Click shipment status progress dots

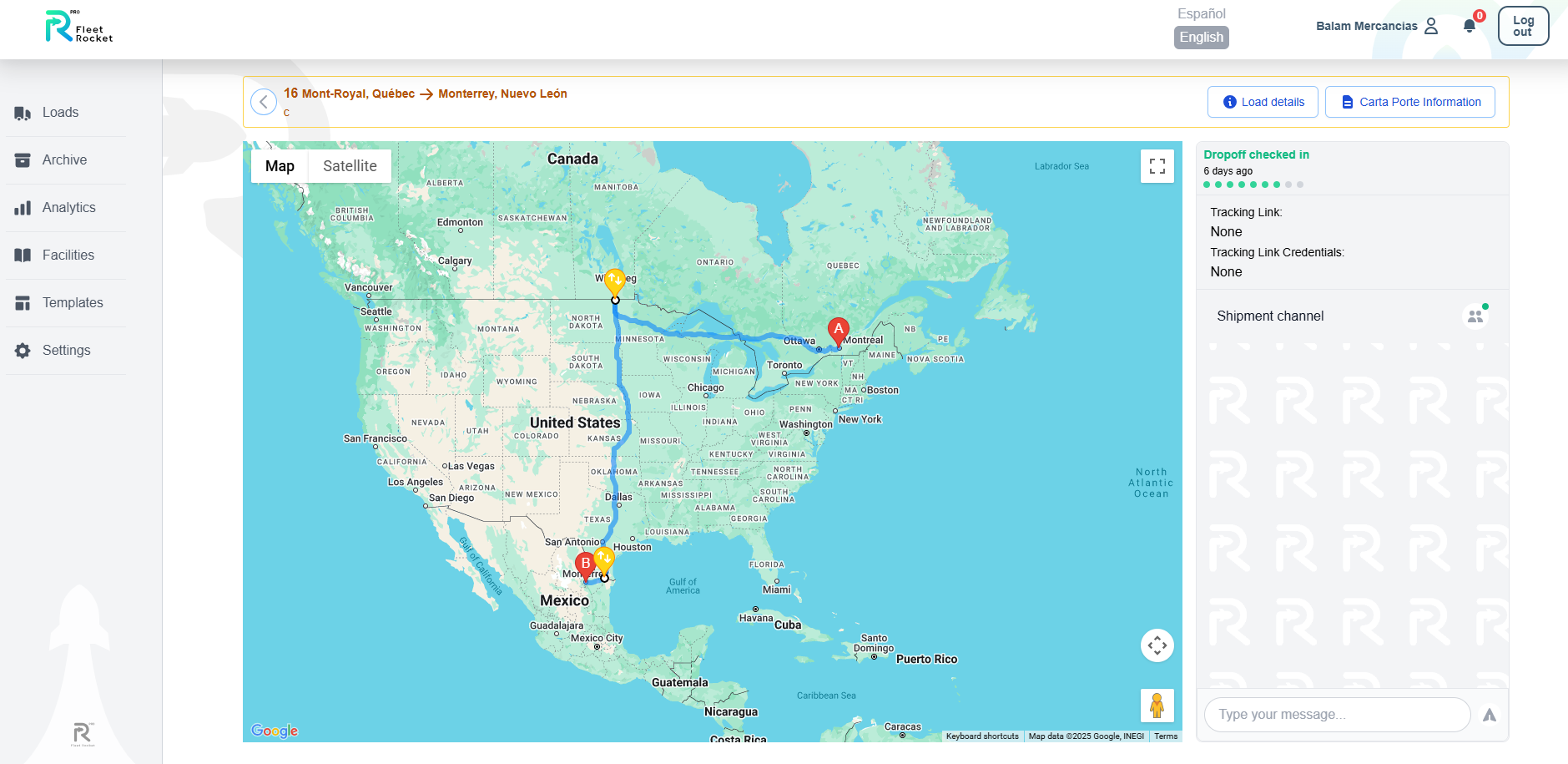tap(1253, 185)
